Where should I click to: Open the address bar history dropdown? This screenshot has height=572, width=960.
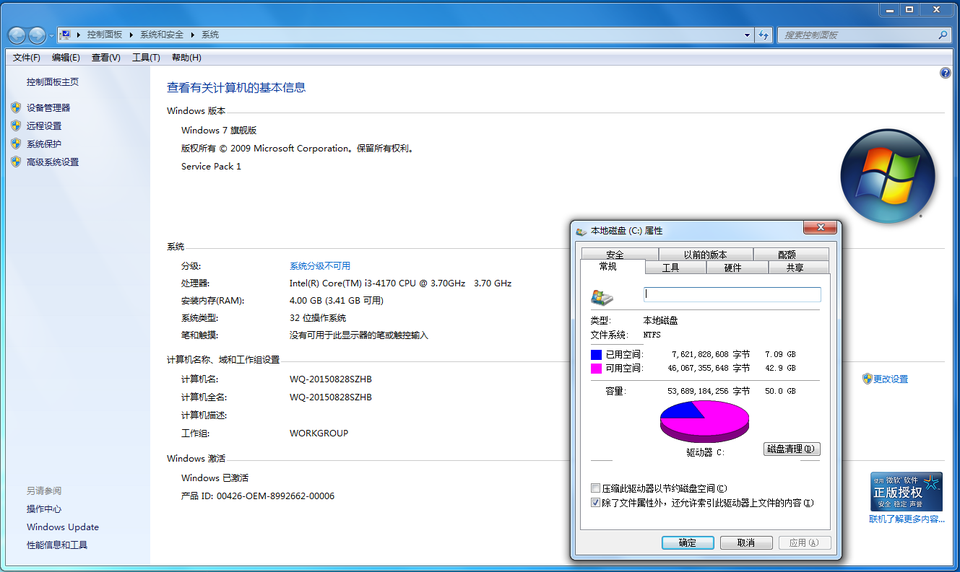747,35
